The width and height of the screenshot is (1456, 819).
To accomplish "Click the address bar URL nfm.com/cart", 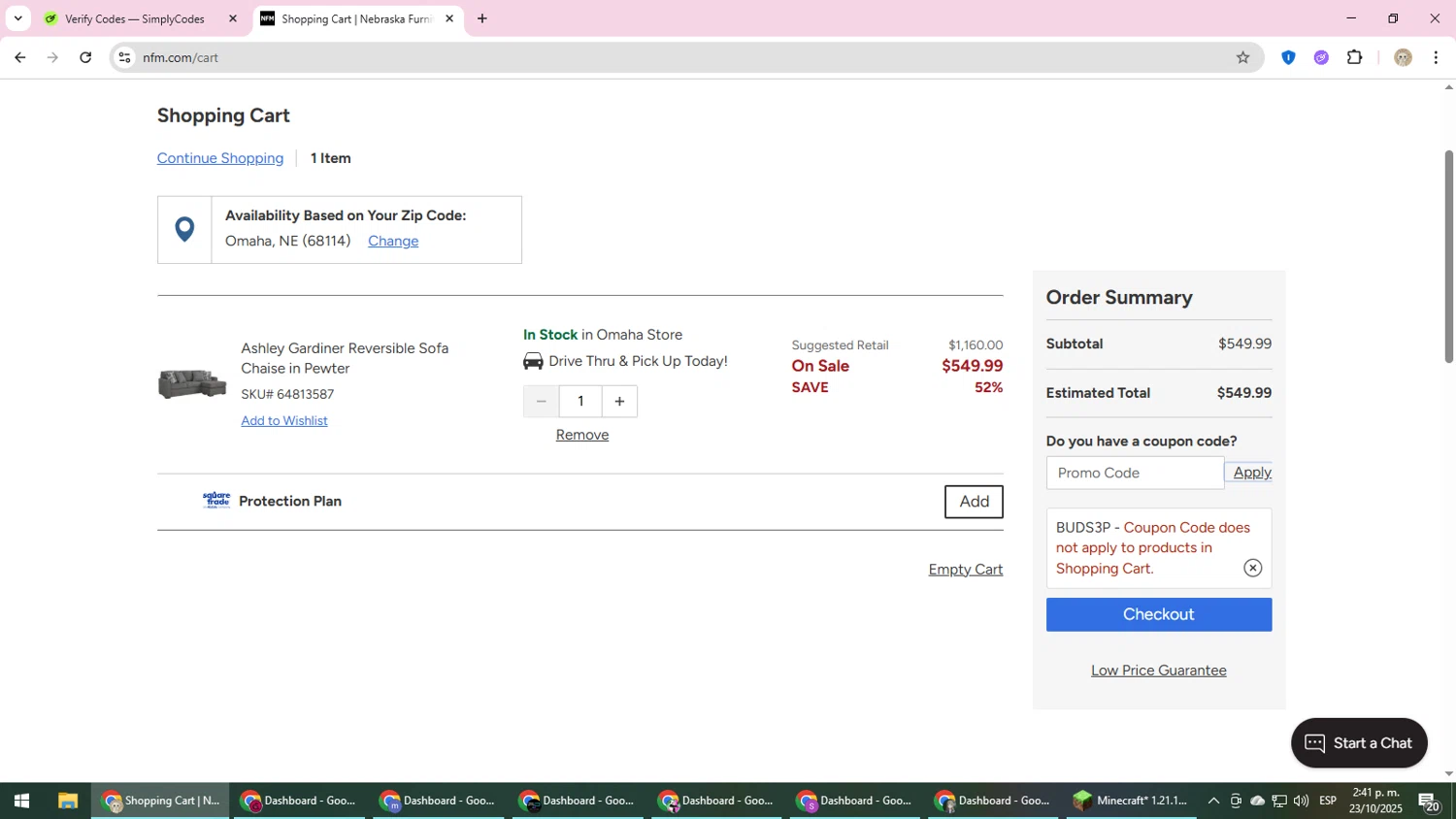I will [x=181, y=57].
